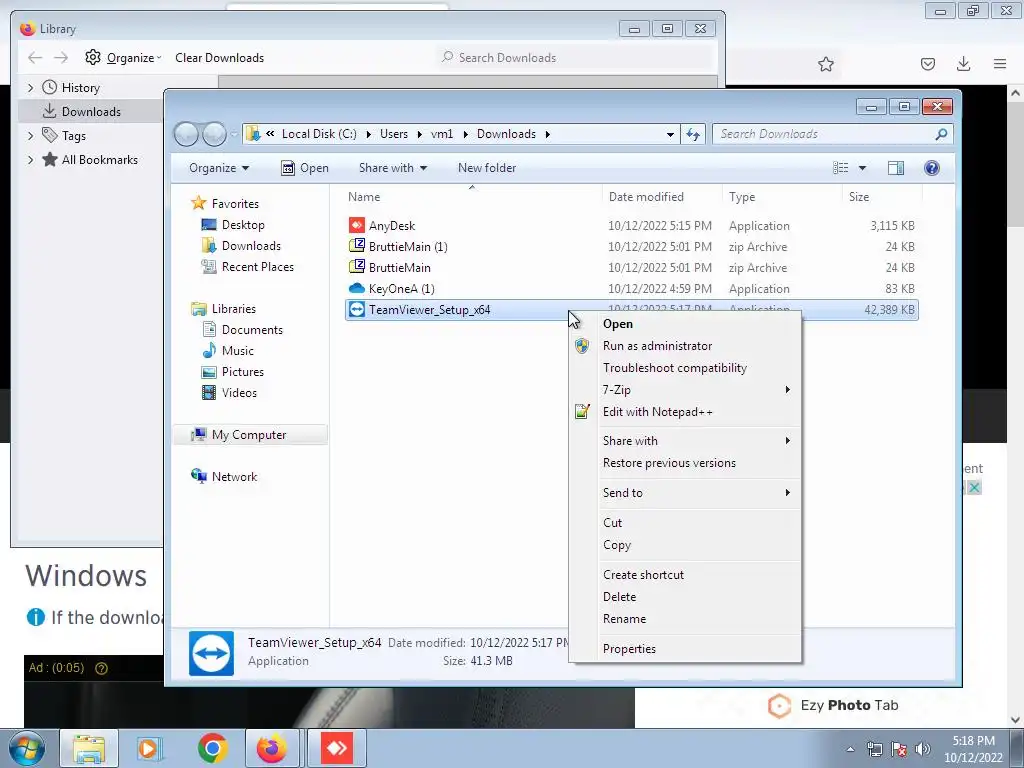This screenshot has height=768, width=1024.
Task: Open Recent Places under Favorites
Action: pos(248,266)
